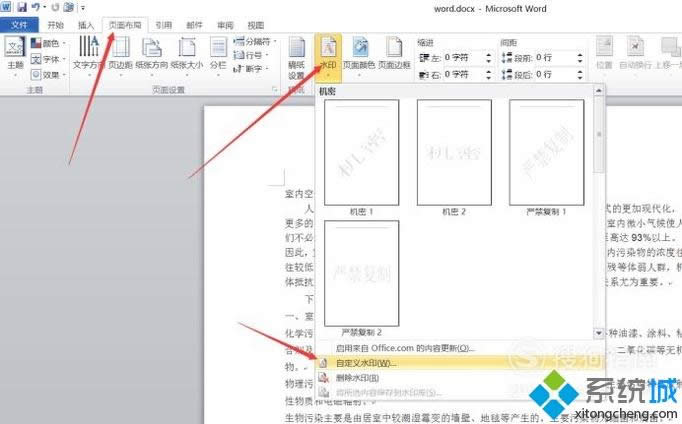Open the 审阅 (Review) tab
The height and width of the screenshot is (424, 682).
[x=225, y=25]
